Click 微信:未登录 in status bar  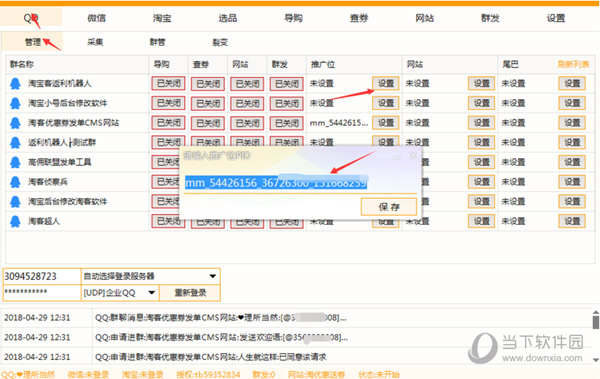pyautogui.click(x=88, y=374)
